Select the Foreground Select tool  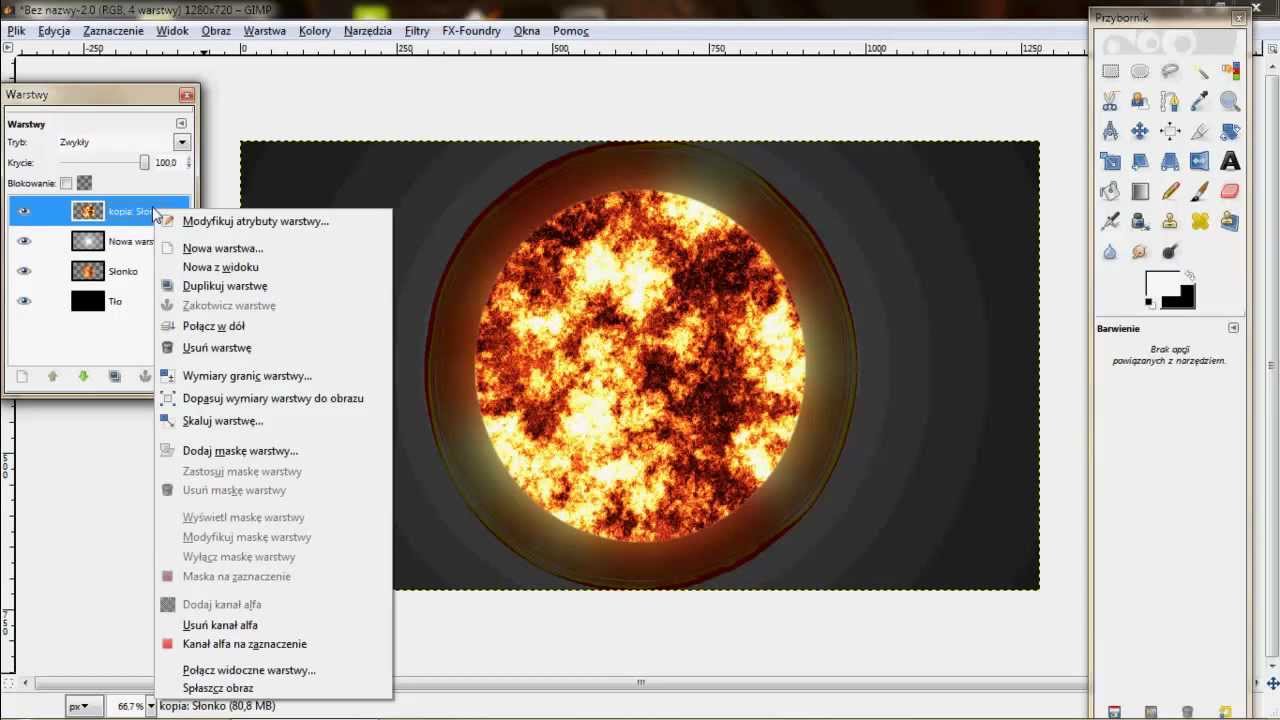[1140, 101]
